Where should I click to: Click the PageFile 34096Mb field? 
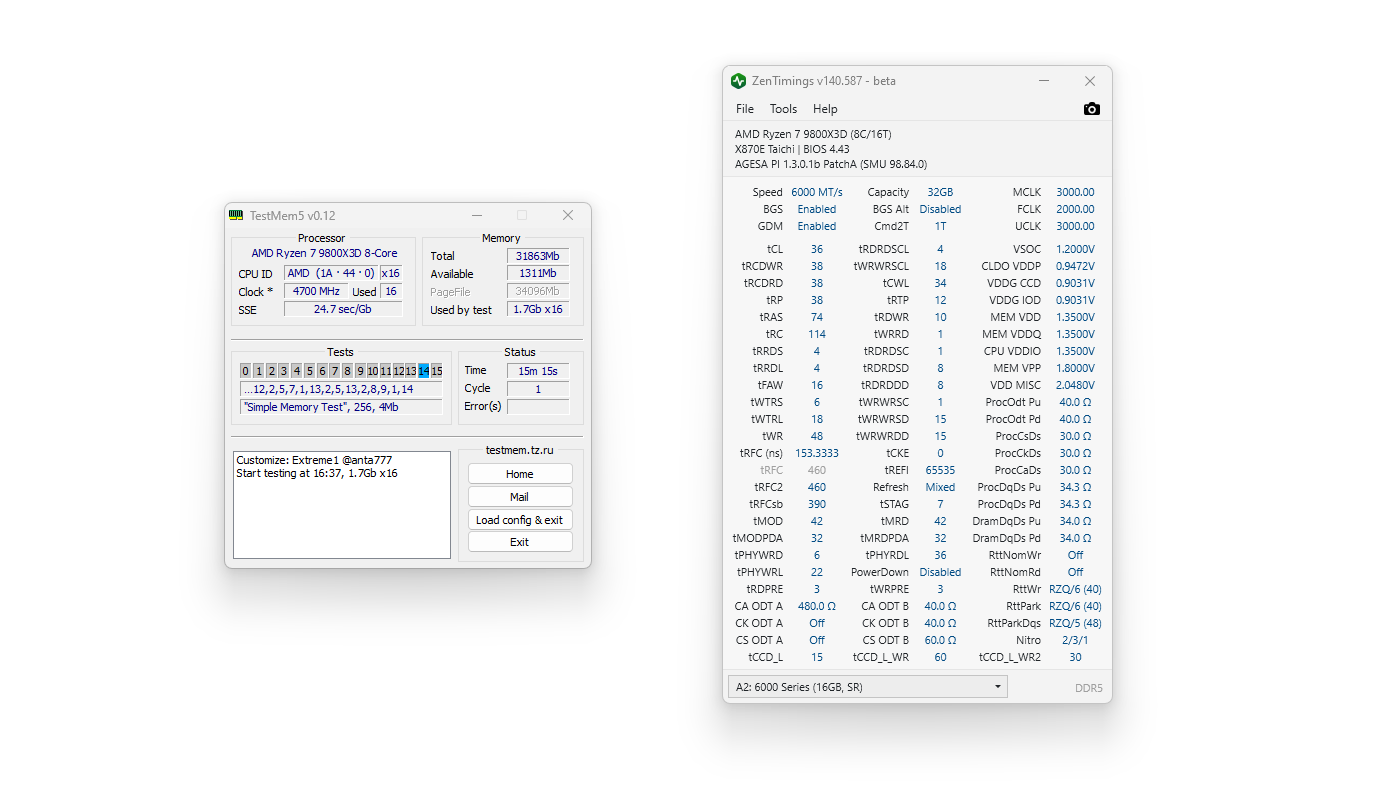[x=538, y=292]
